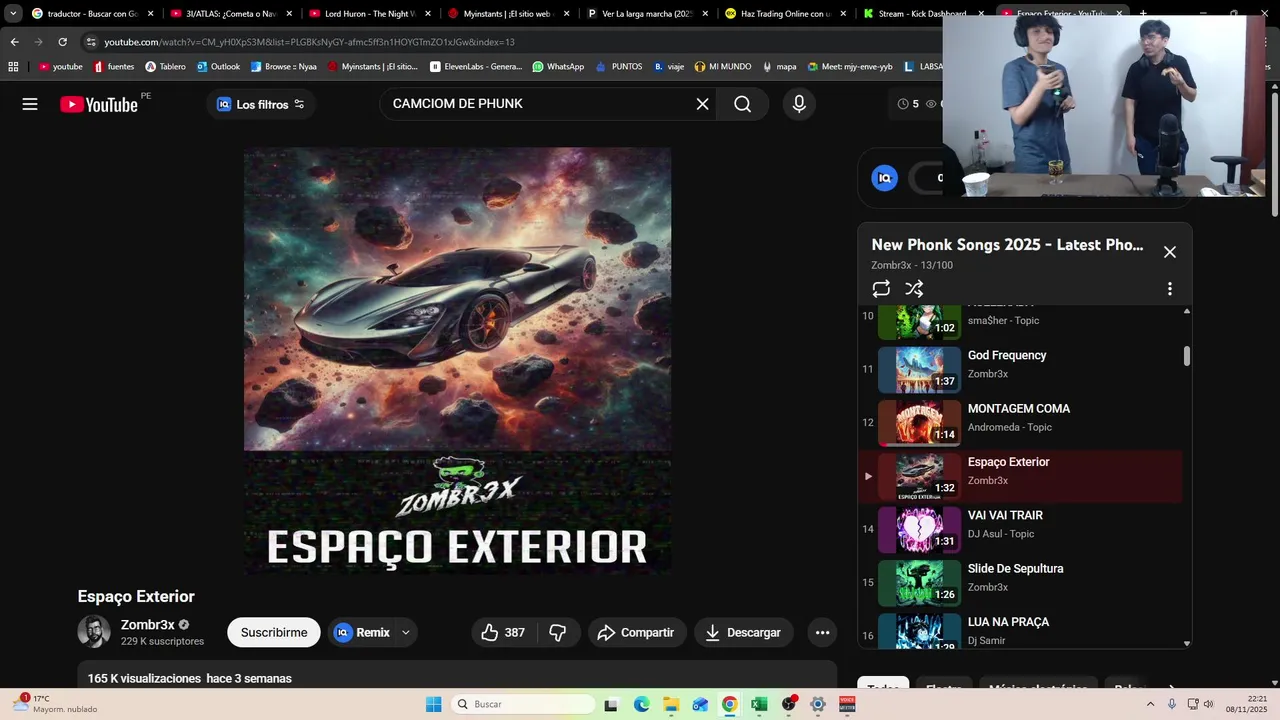Open the Zombr3x channel name link
Image resolution: width=1280 pixels, height=720 pixels.
[147, 625]
